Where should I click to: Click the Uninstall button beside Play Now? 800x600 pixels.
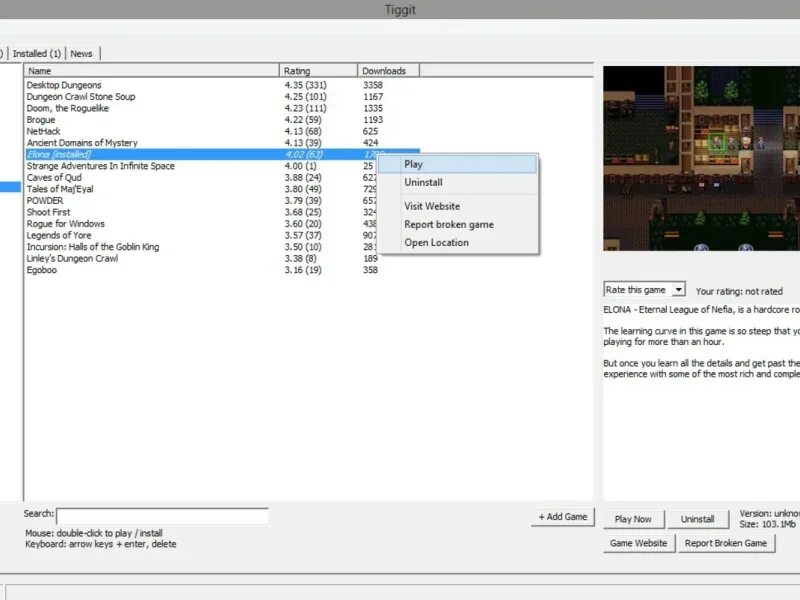[697, 519]
